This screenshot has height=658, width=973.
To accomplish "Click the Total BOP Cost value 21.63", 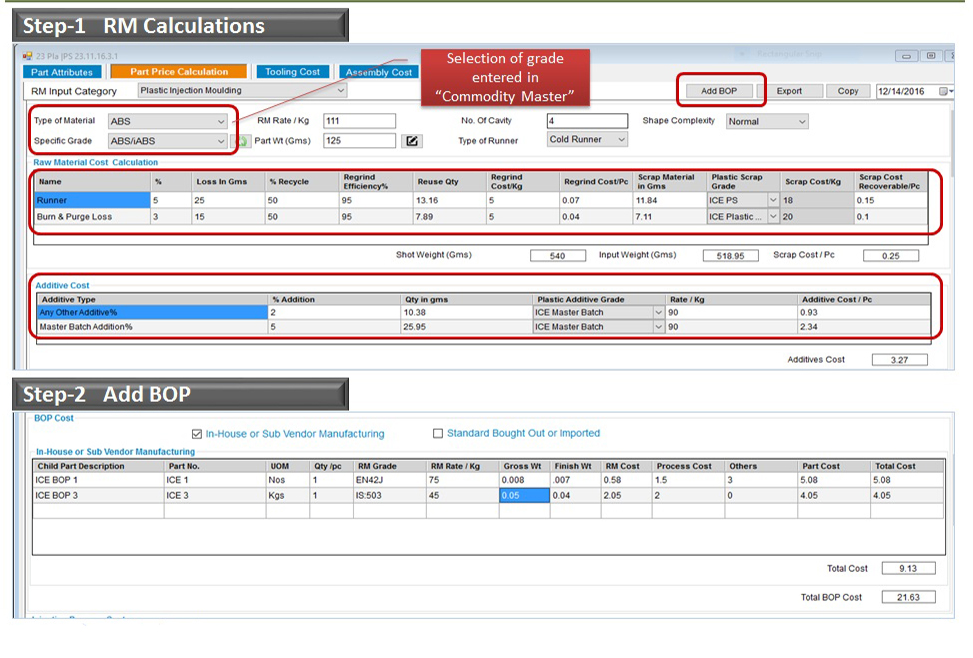I will coord(908,597).
